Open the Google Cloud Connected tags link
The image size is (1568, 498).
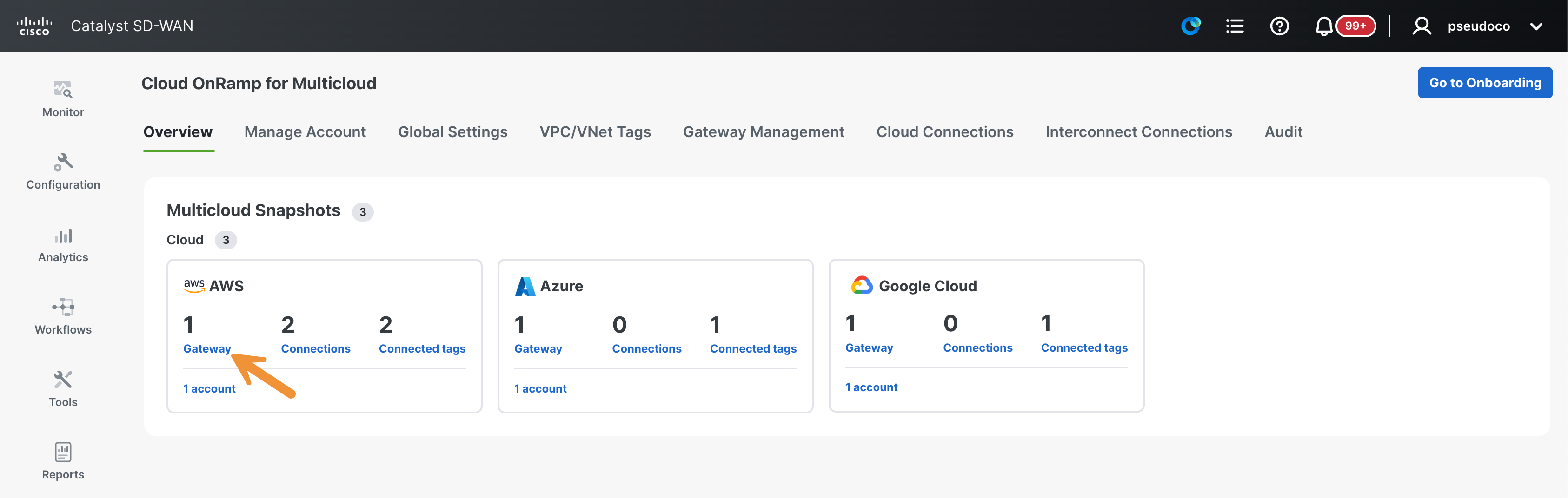point(1084,348)
